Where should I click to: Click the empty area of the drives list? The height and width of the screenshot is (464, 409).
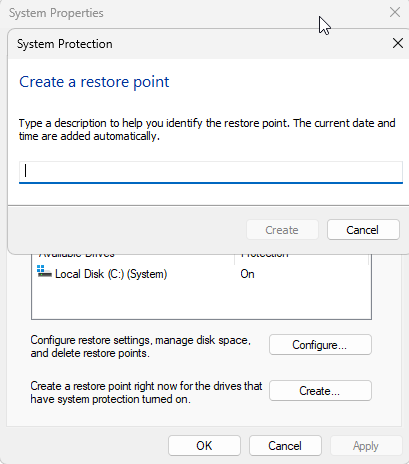[x=201, y=300]
